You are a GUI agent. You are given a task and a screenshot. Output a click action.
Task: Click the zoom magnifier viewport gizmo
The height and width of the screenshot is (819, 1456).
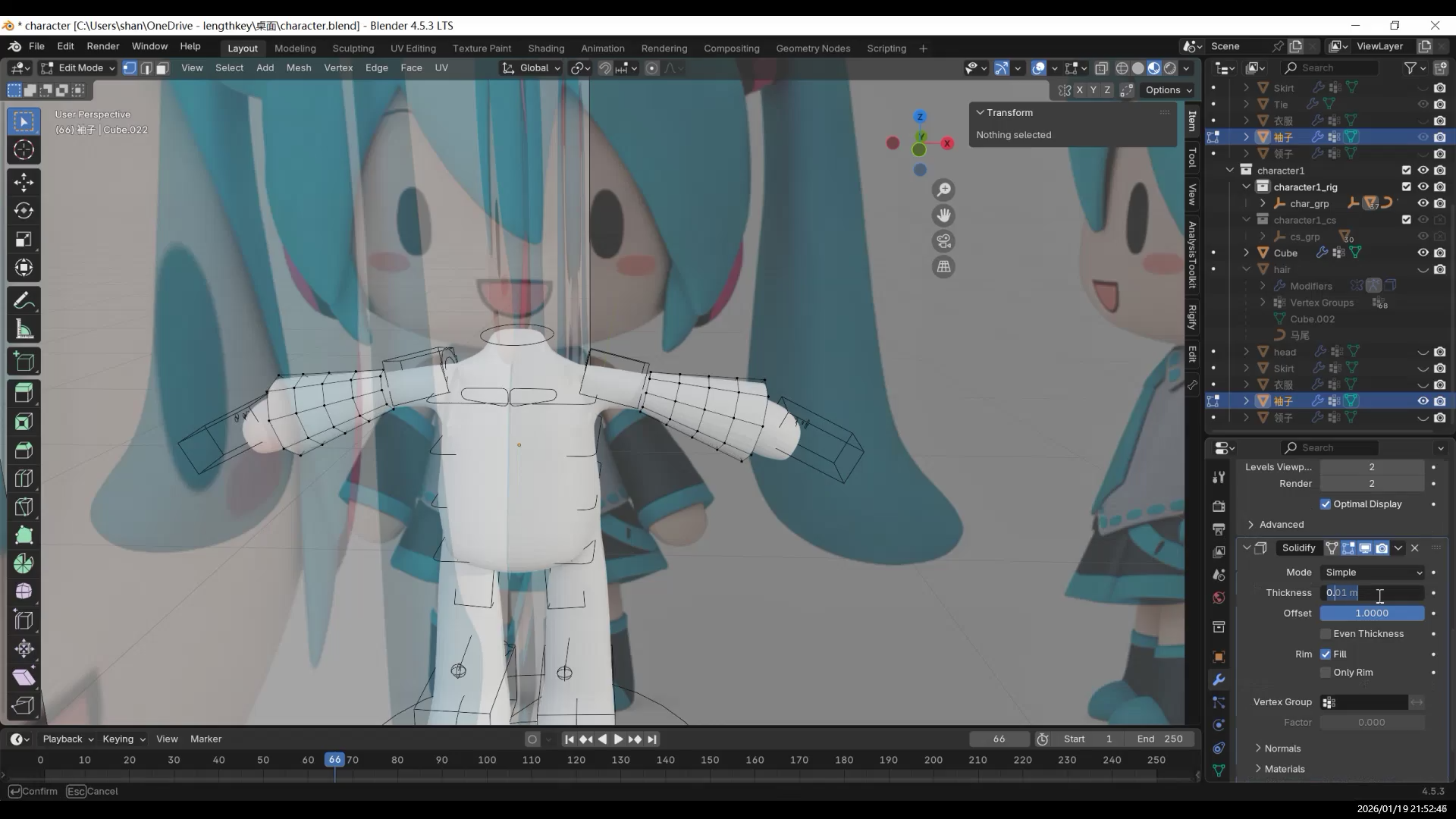click(x=943, y=190)
